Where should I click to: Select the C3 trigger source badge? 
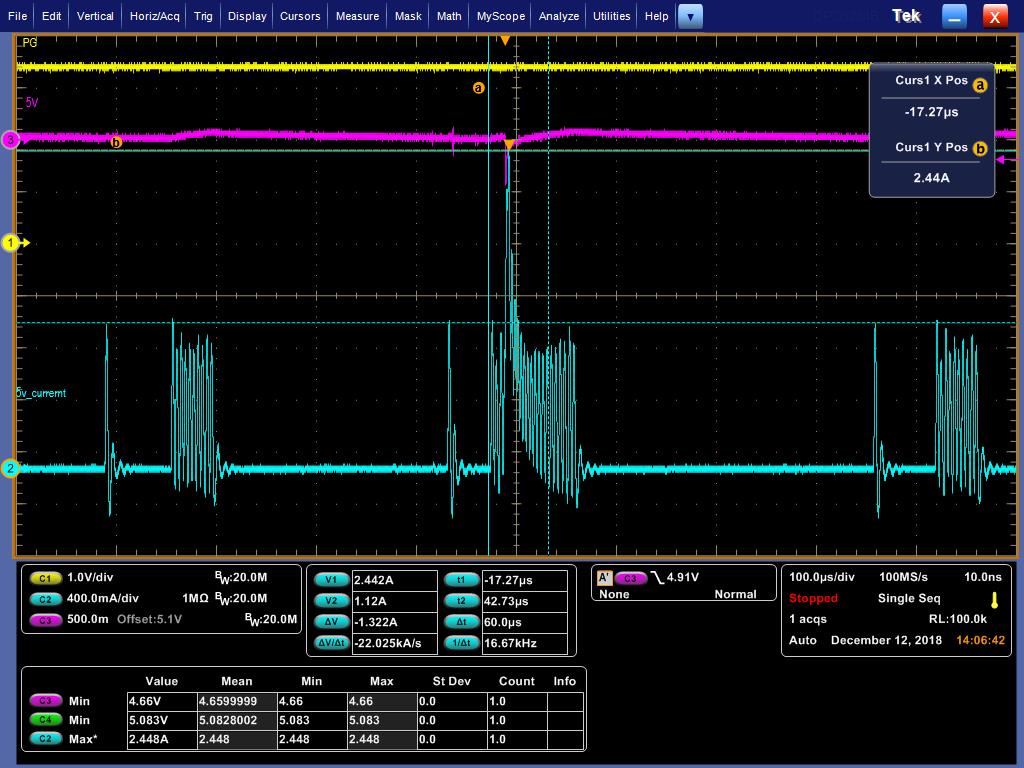pyautogui.click(x=630, y=578)
